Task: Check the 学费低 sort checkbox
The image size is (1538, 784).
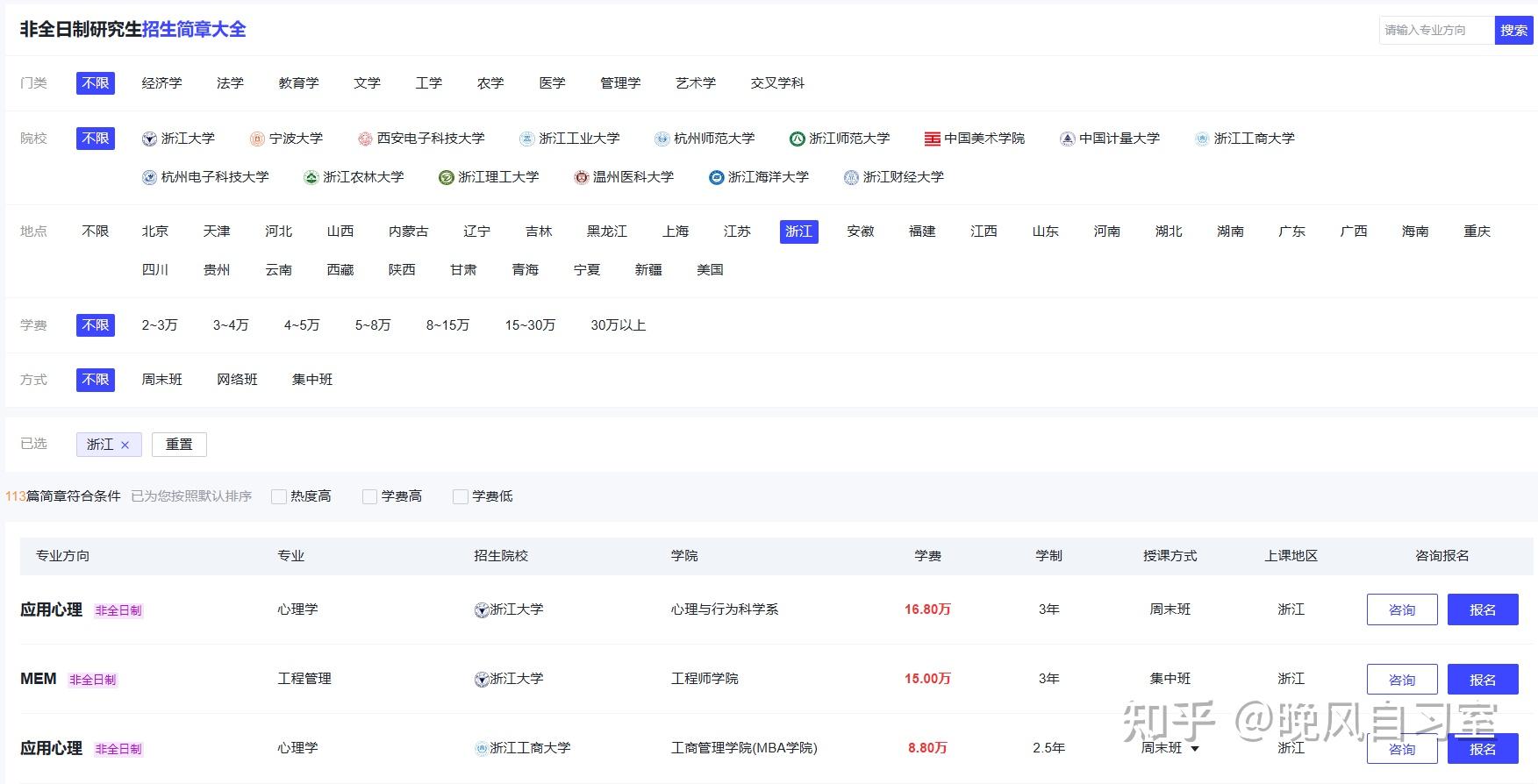Action: [461, 496]
